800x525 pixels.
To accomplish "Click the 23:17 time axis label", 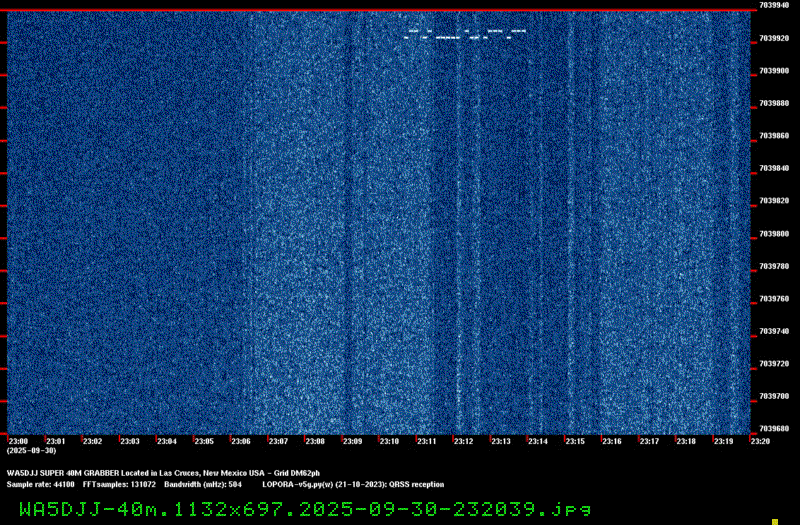I will [649, 441].
